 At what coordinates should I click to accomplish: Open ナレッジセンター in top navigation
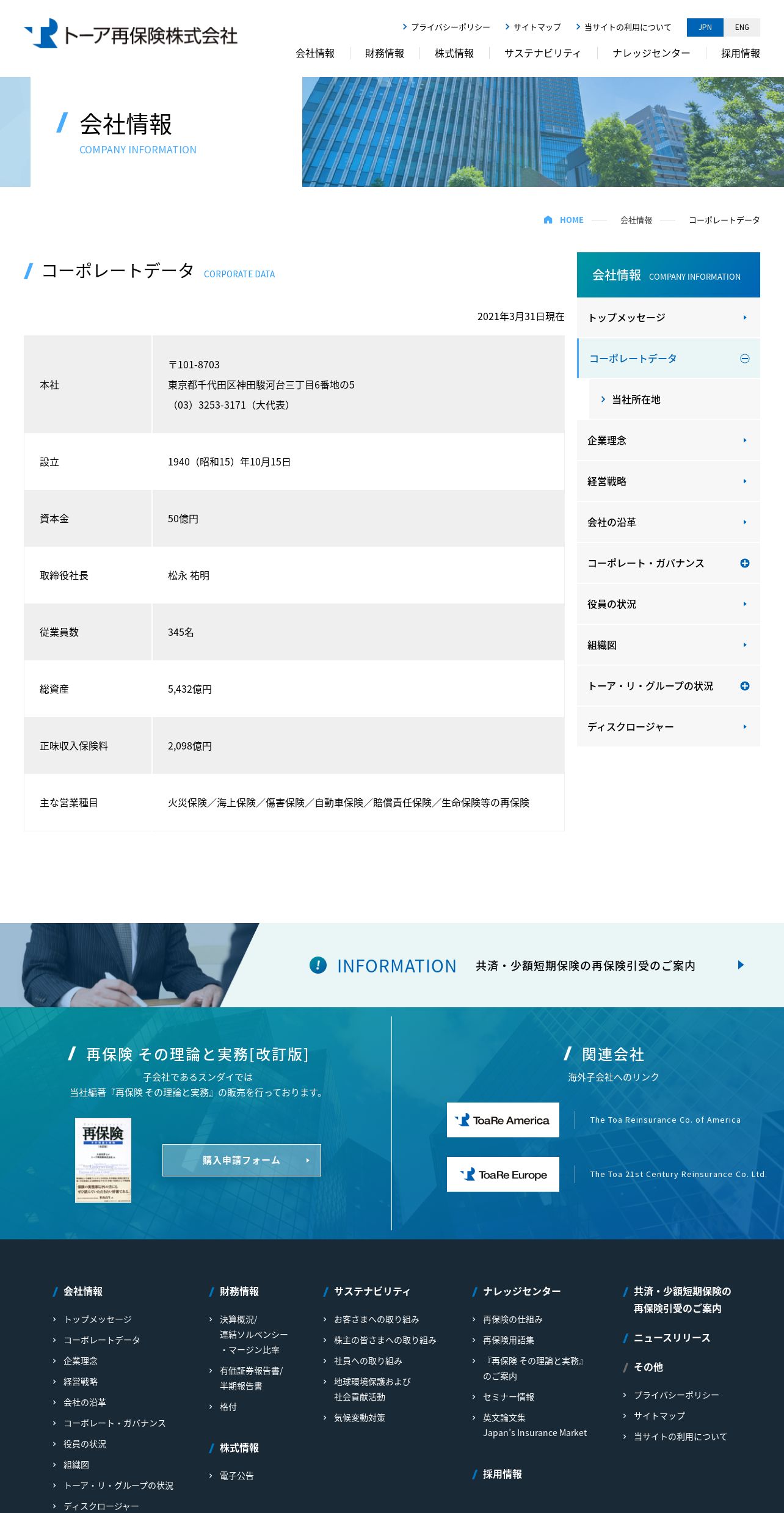click(x=652, y=54)
